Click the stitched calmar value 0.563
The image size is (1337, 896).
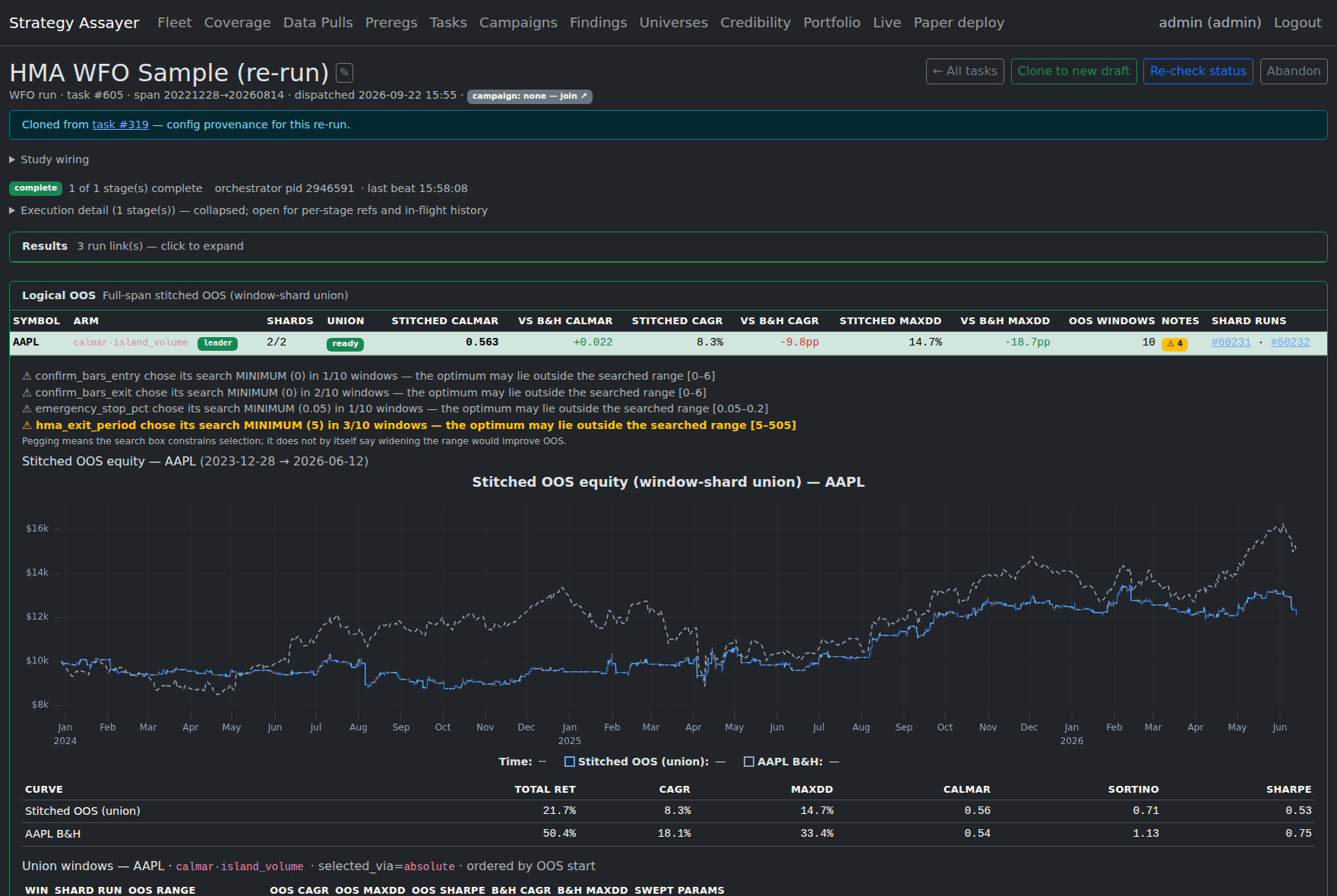482,342
